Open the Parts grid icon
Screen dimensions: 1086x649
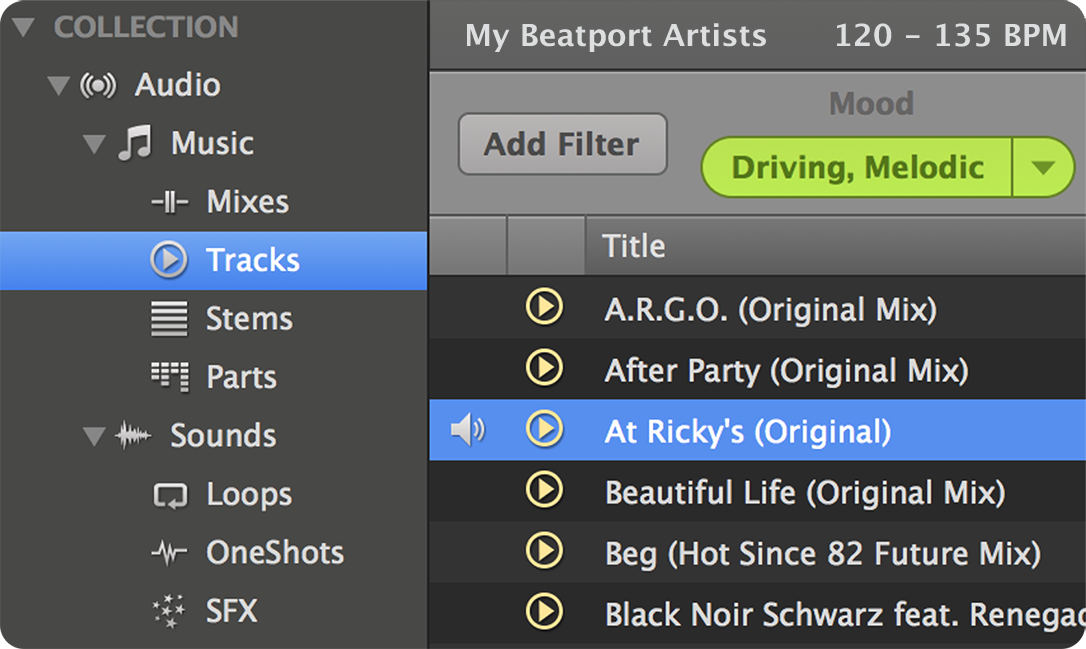pos(170,377)
